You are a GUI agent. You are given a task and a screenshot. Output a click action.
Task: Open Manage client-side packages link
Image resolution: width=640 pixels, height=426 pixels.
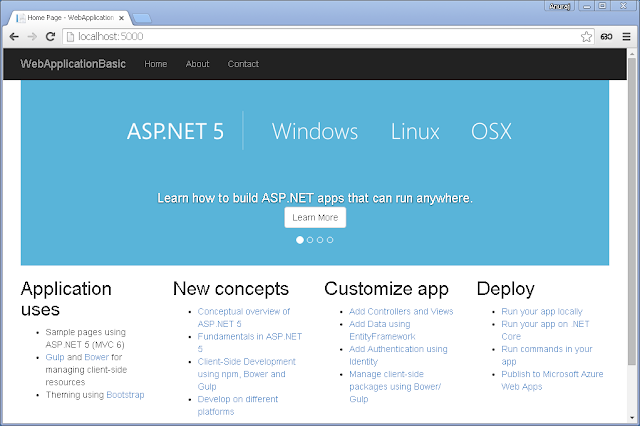point(395,386)
